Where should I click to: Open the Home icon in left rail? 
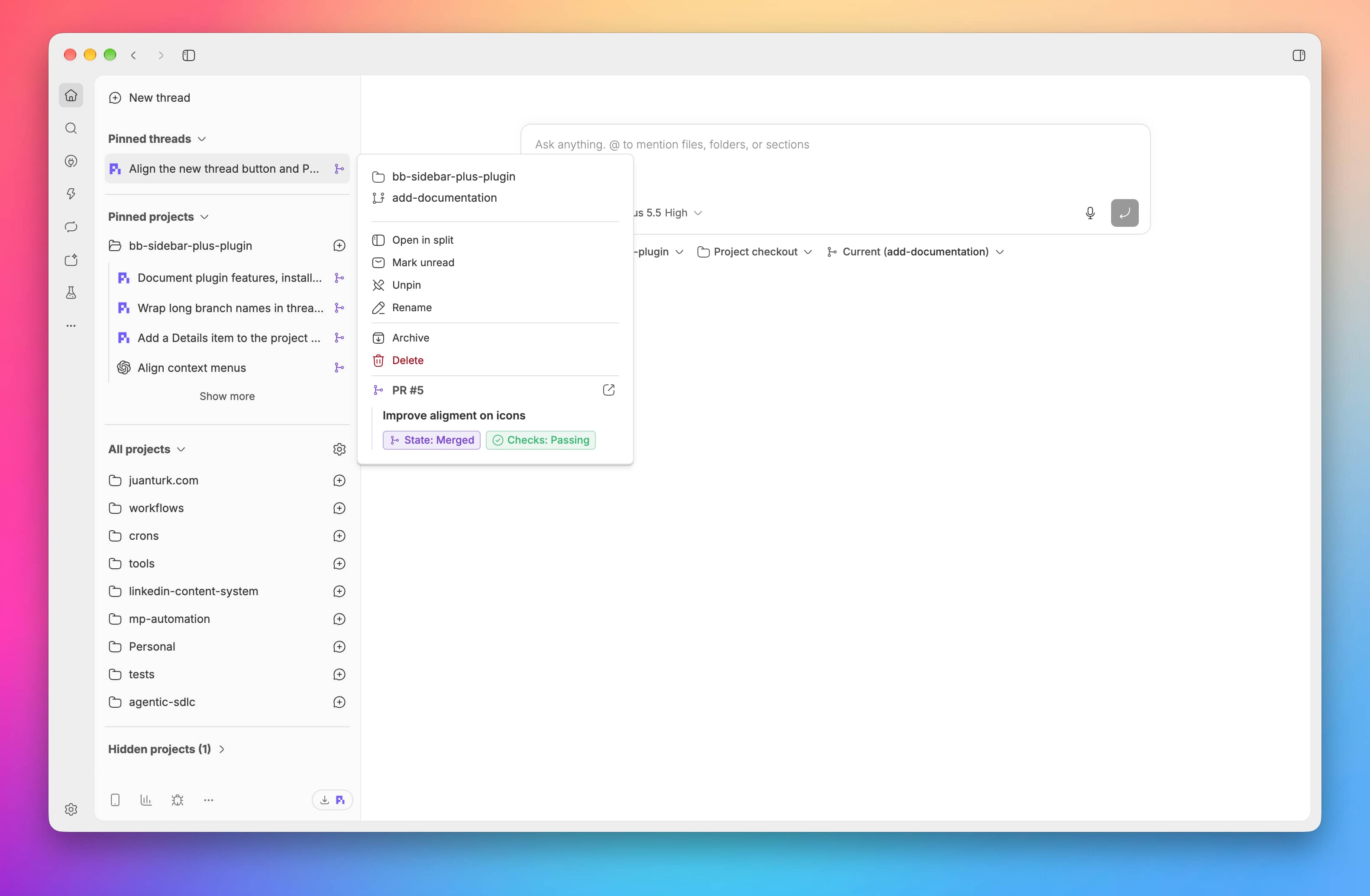71,96
